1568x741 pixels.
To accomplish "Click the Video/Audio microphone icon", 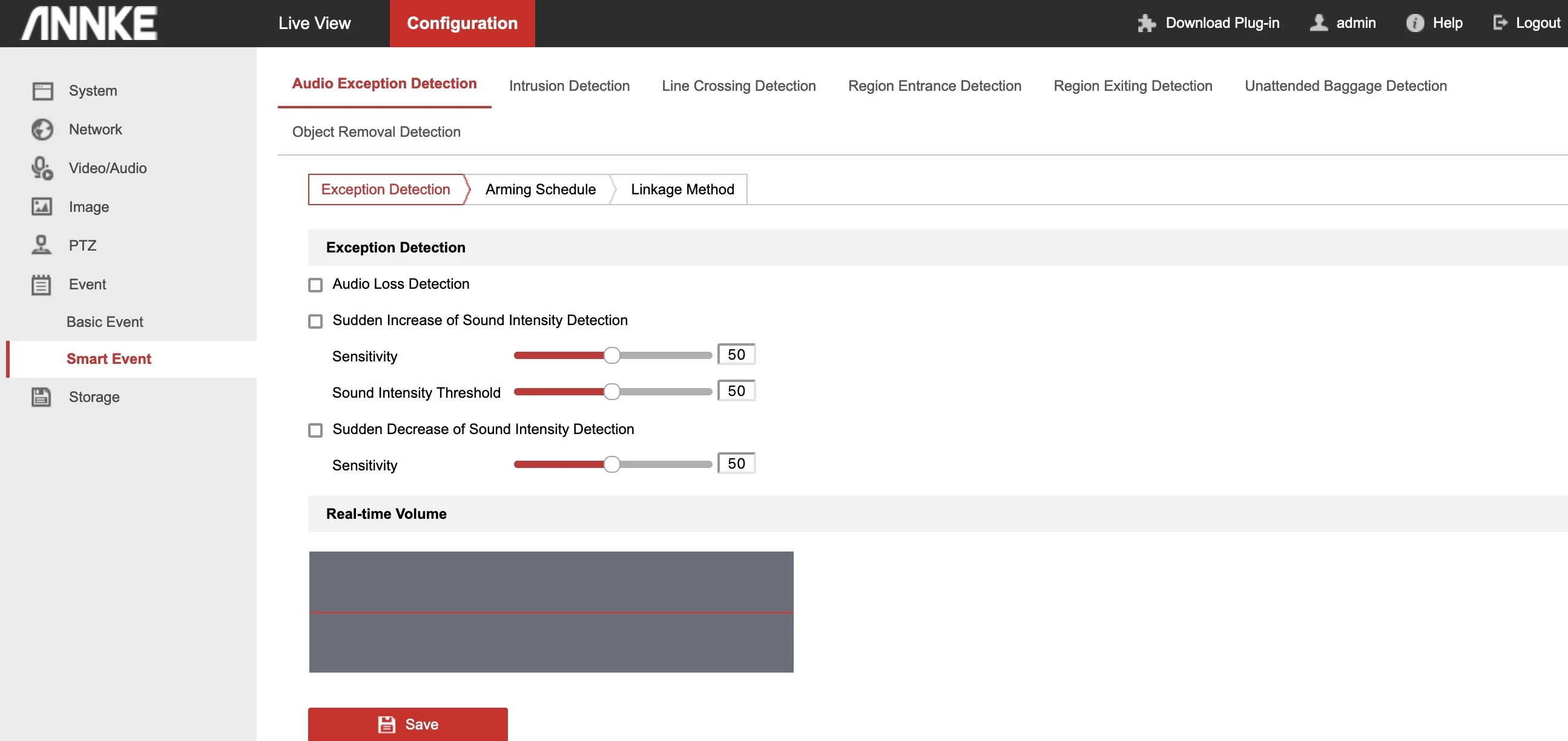I will point(42,168).
